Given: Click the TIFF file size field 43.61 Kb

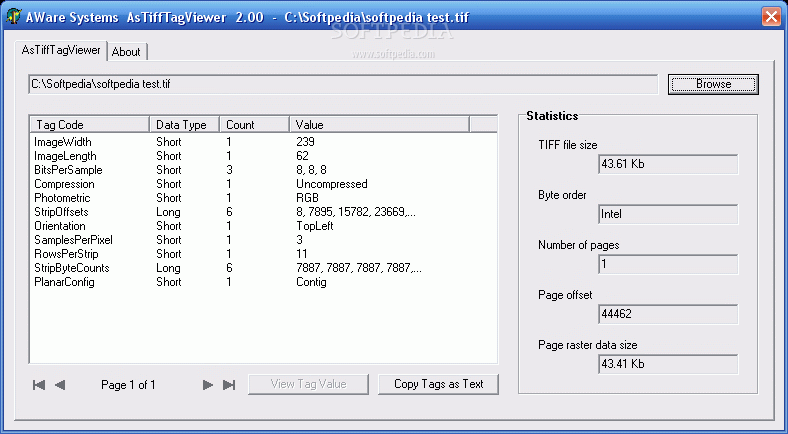Looking at the screenshot, I should click(x=668, y=164).
